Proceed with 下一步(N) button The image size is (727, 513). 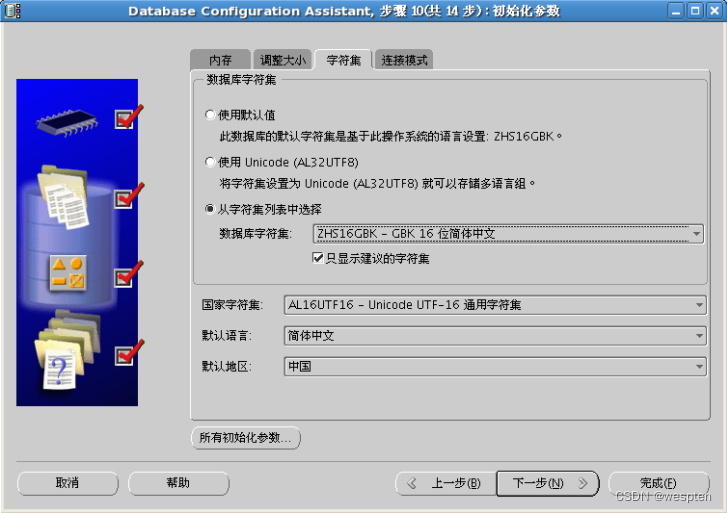click(x=548, y=483)
